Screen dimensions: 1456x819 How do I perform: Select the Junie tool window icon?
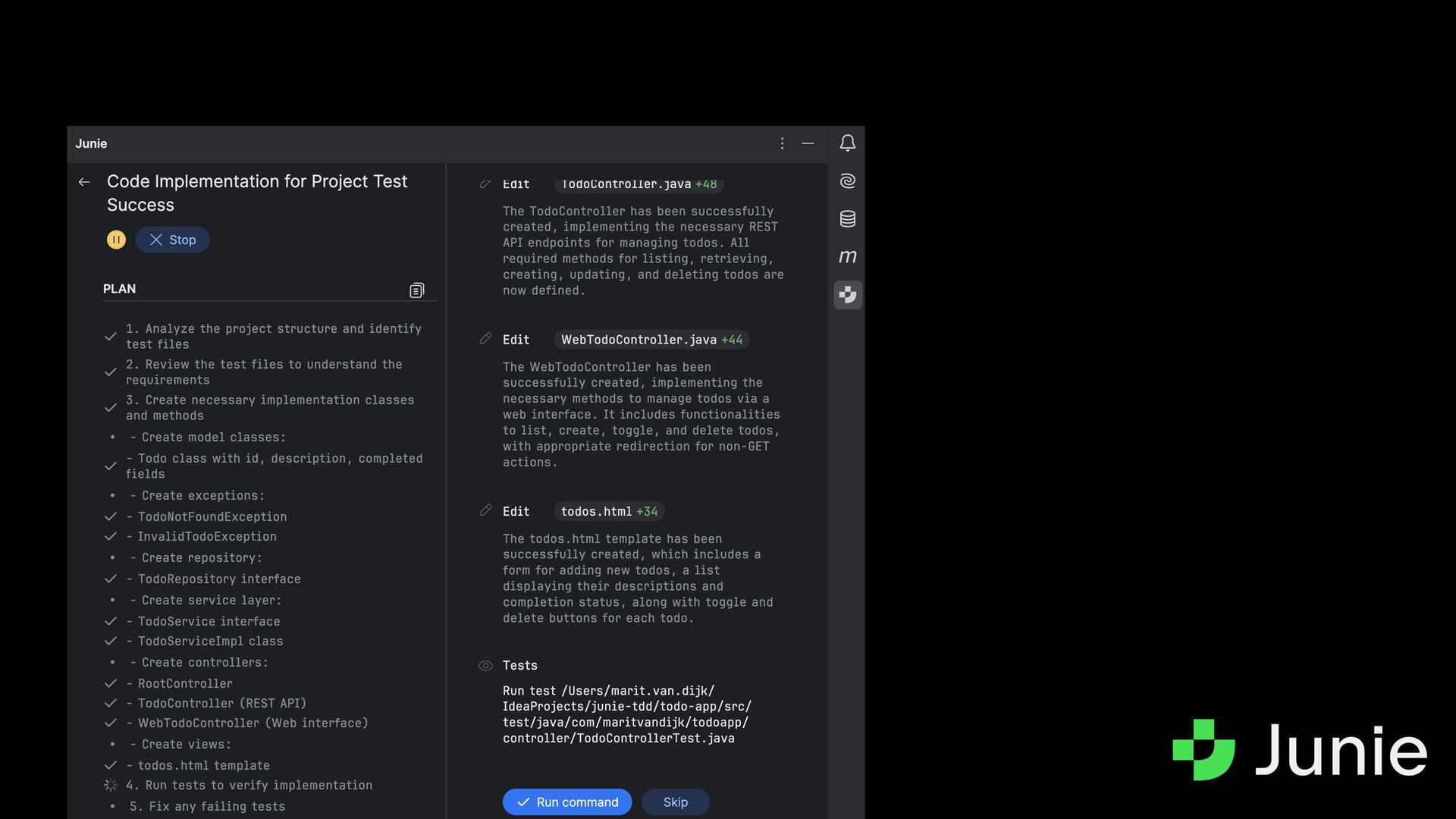[847, 295]
